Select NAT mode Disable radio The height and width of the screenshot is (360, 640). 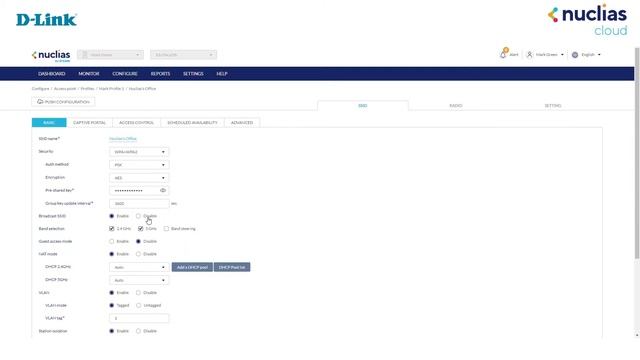click(138, 254)
